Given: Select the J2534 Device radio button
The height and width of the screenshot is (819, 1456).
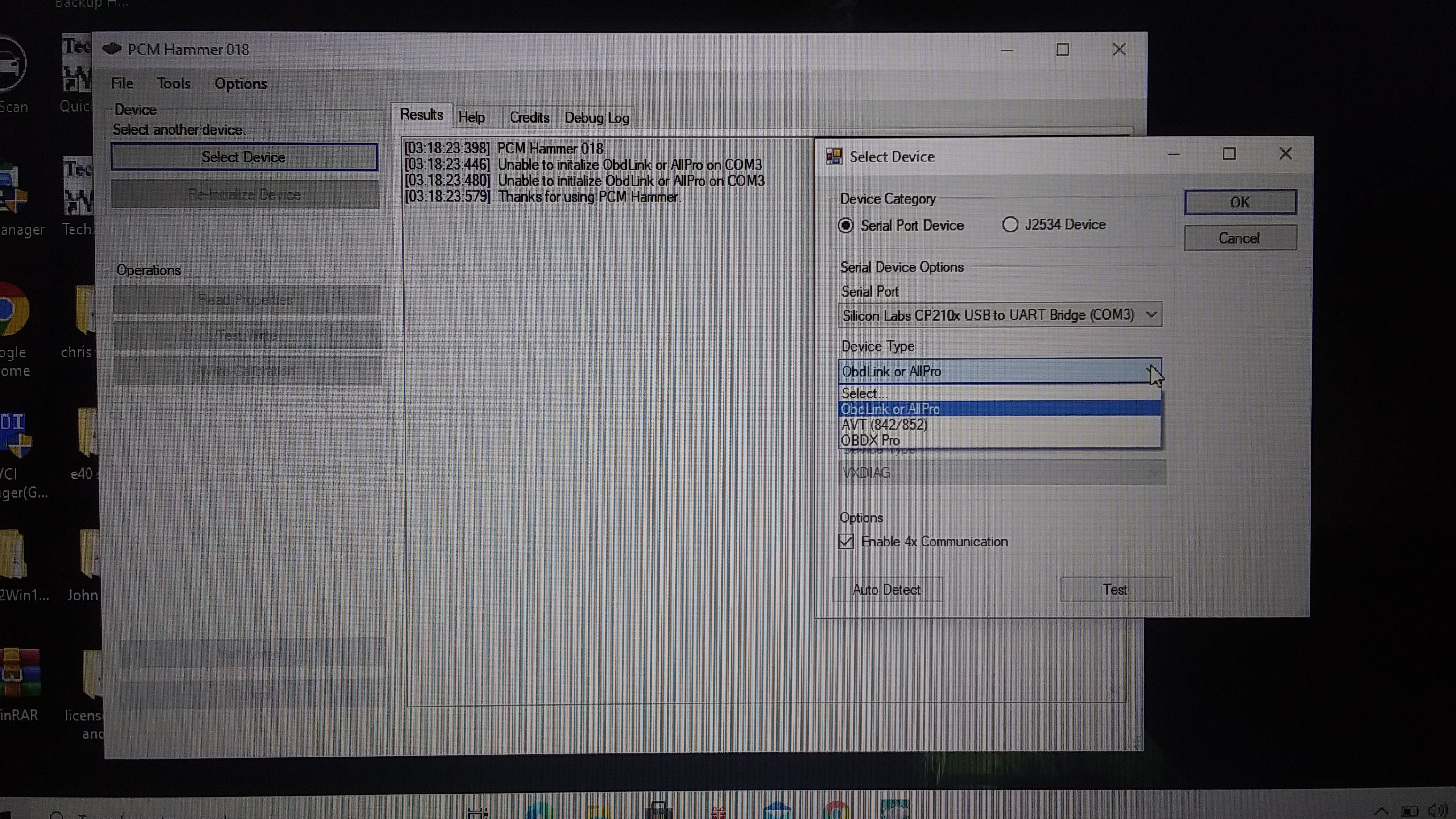Looking at the screenshot, I should 1010,224.
